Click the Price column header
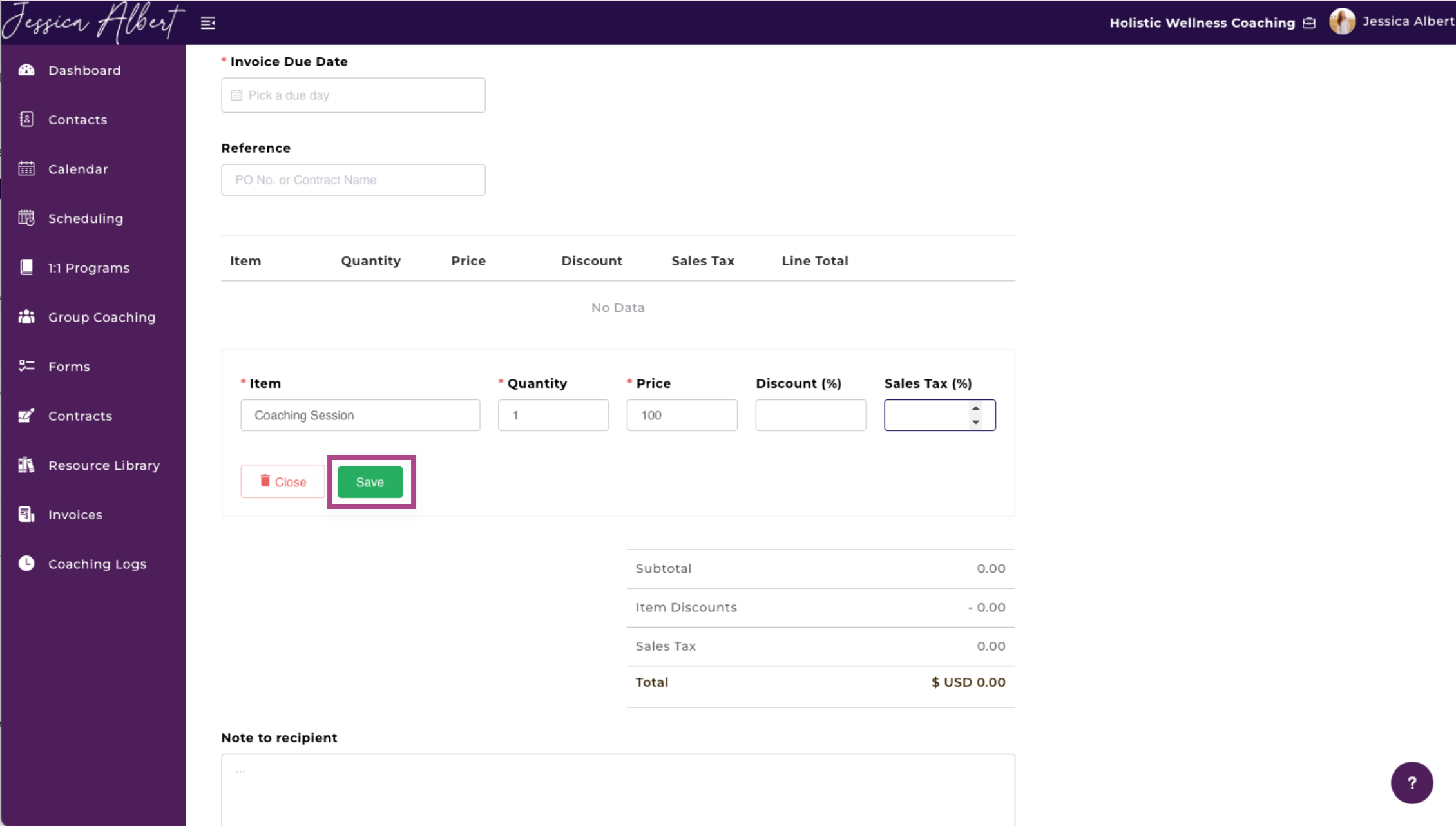 (468, 261)
